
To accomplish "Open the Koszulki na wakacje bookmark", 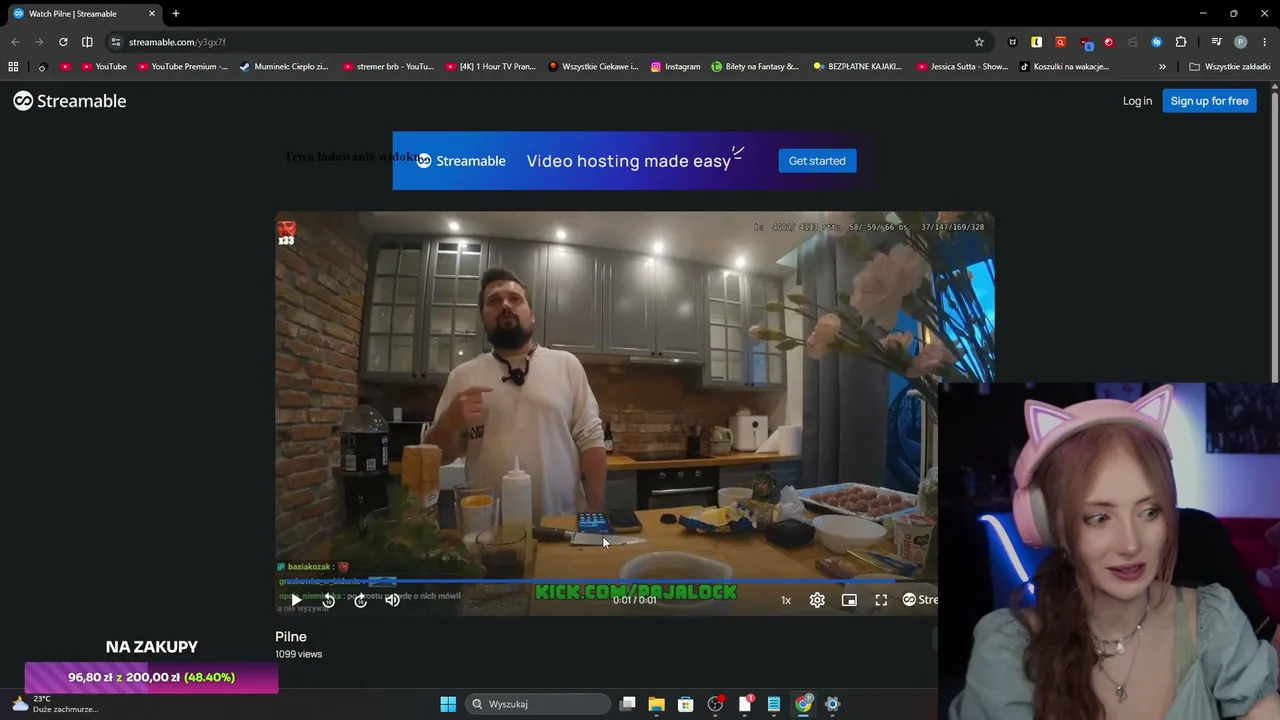I will point(1064,67).
